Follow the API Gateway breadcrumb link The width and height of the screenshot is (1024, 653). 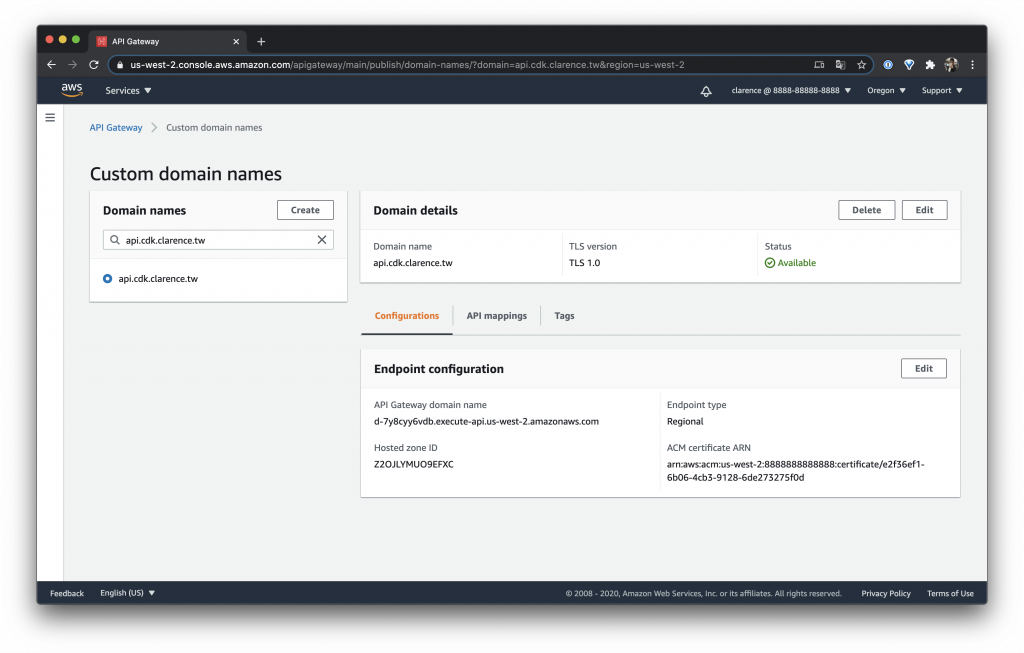point(116,127)
